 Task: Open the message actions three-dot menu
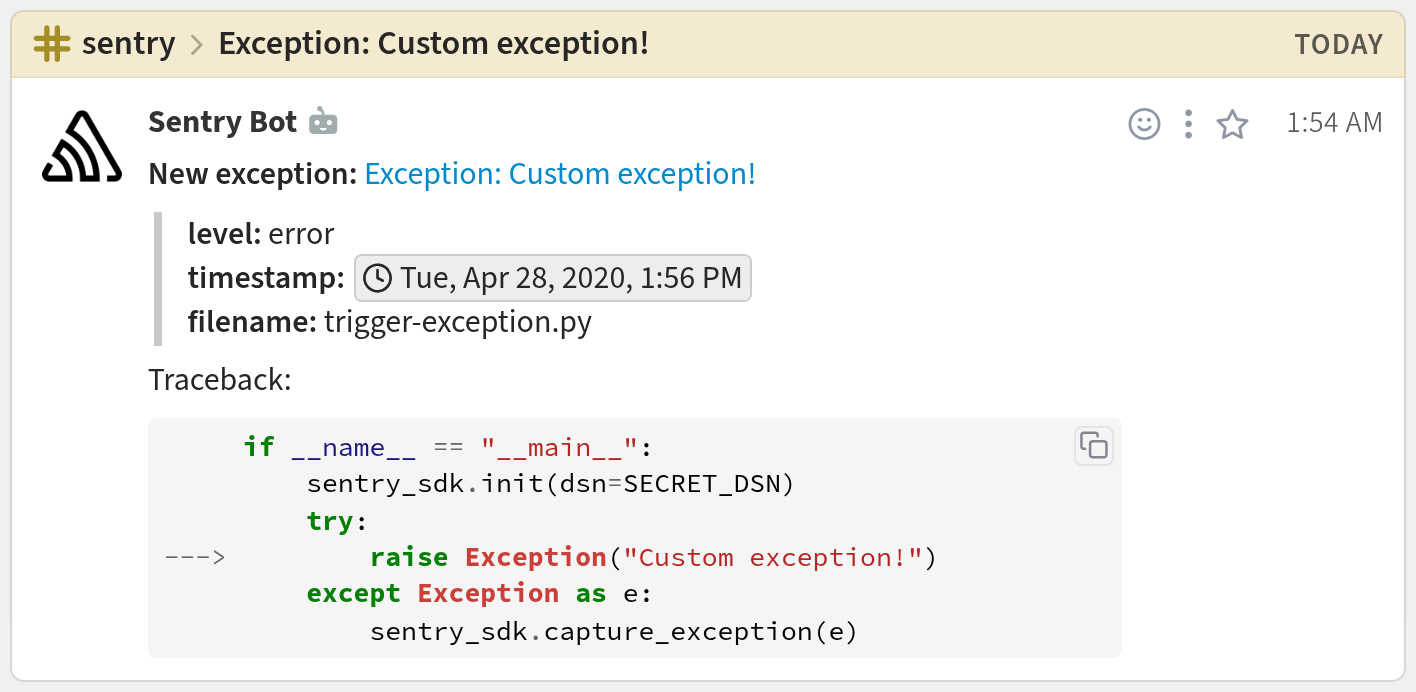[x=1188, y=124]
